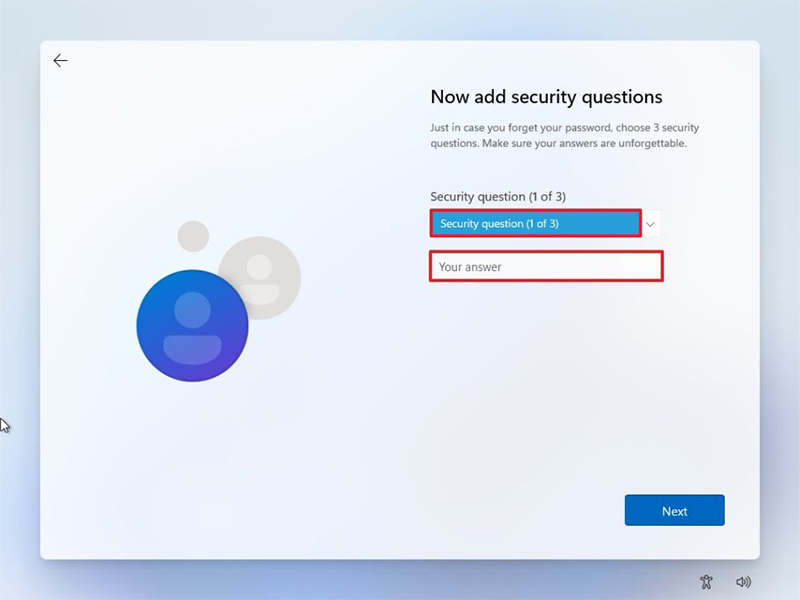Click the Now add security questions heading
Image resolution: width=800 pixels, height=600 pixels.
coord(546,97)
